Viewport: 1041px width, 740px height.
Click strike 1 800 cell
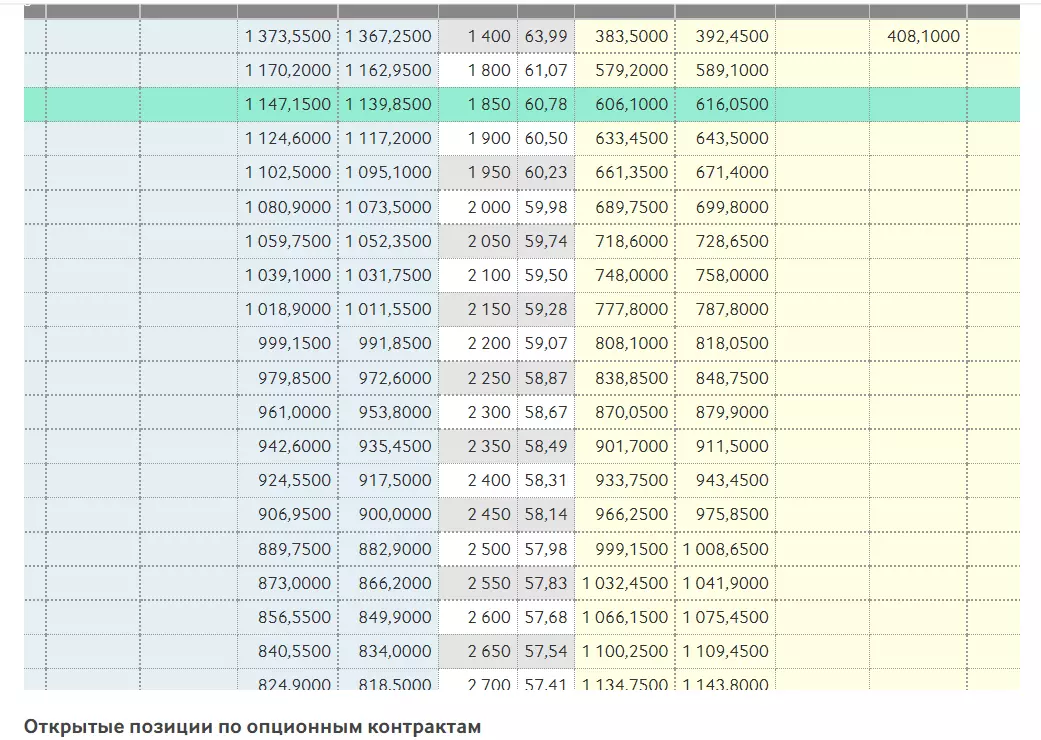point(478,70)
